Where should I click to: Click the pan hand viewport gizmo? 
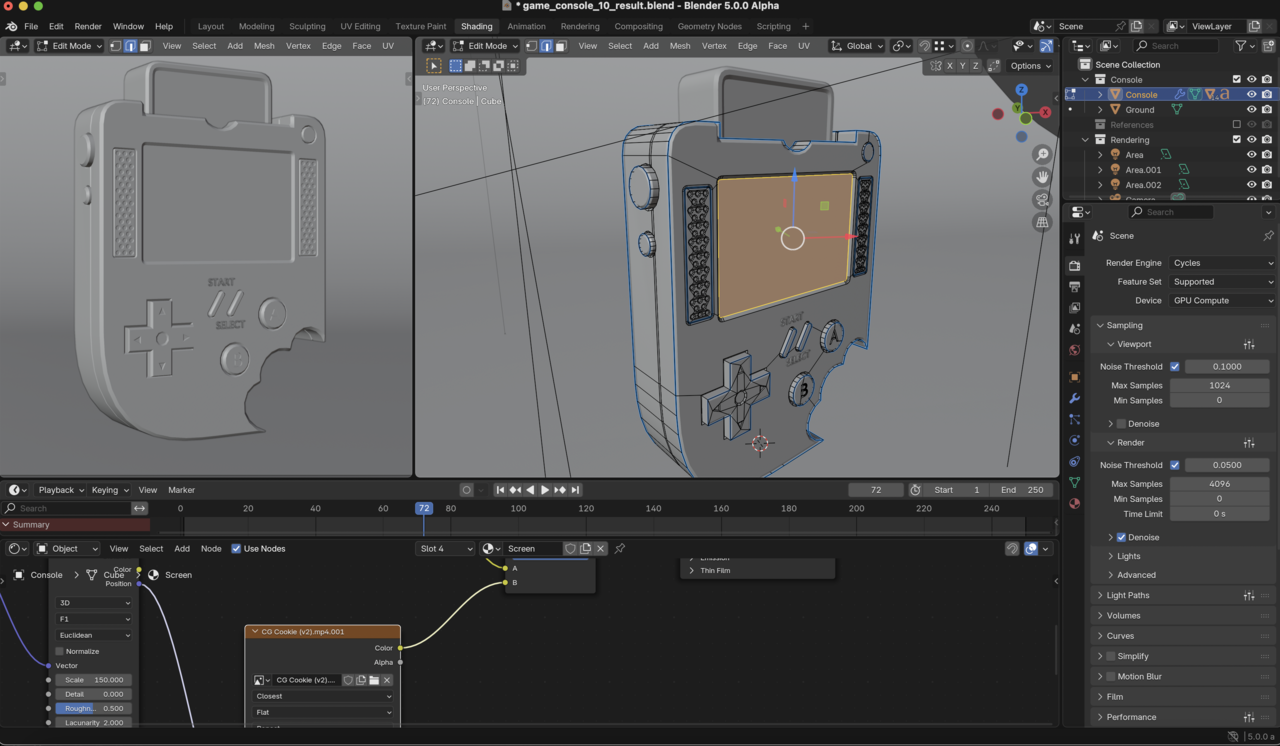coord(1042,177)
